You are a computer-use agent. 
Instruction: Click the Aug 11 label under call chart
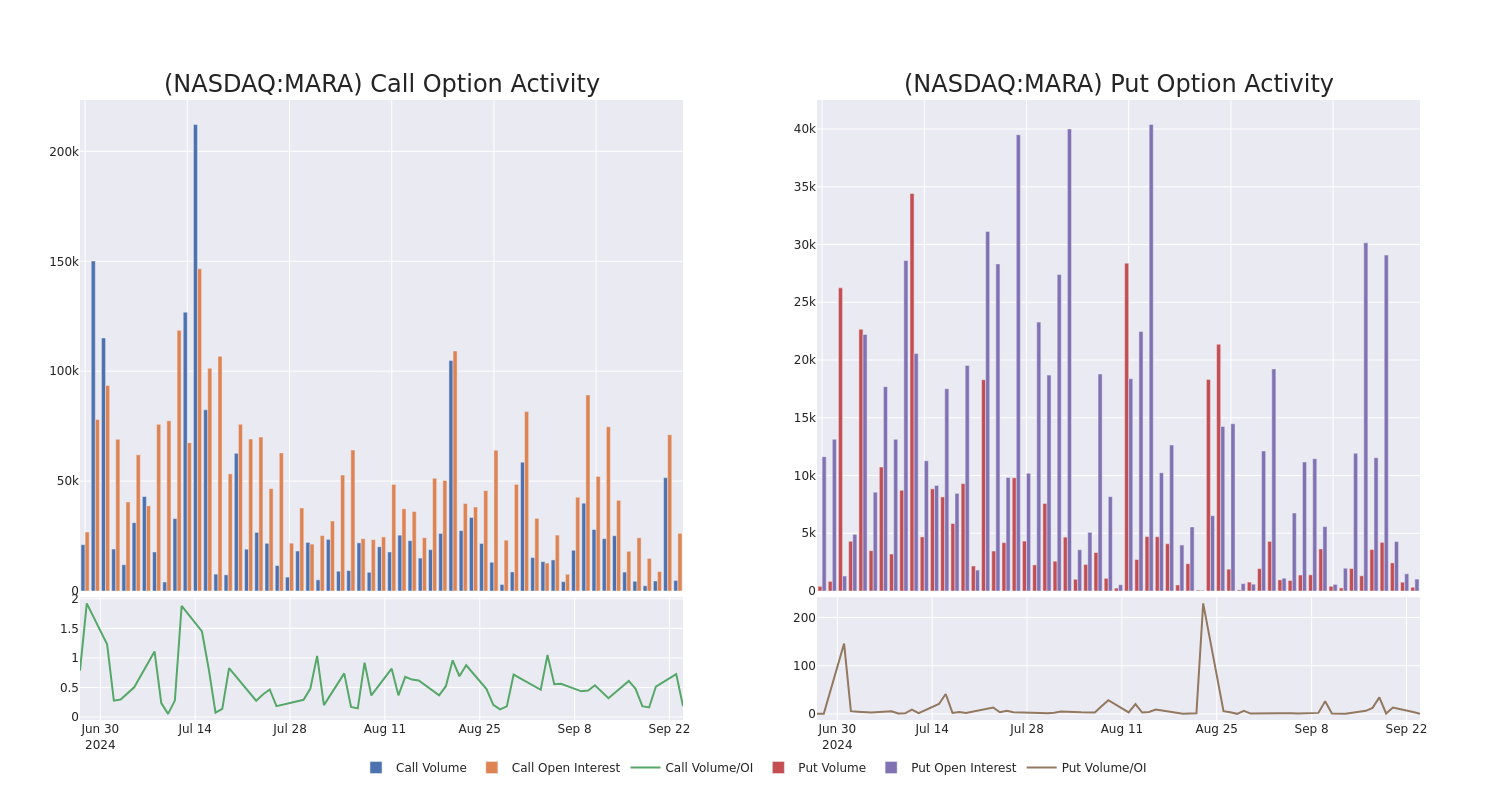point(385,729)
